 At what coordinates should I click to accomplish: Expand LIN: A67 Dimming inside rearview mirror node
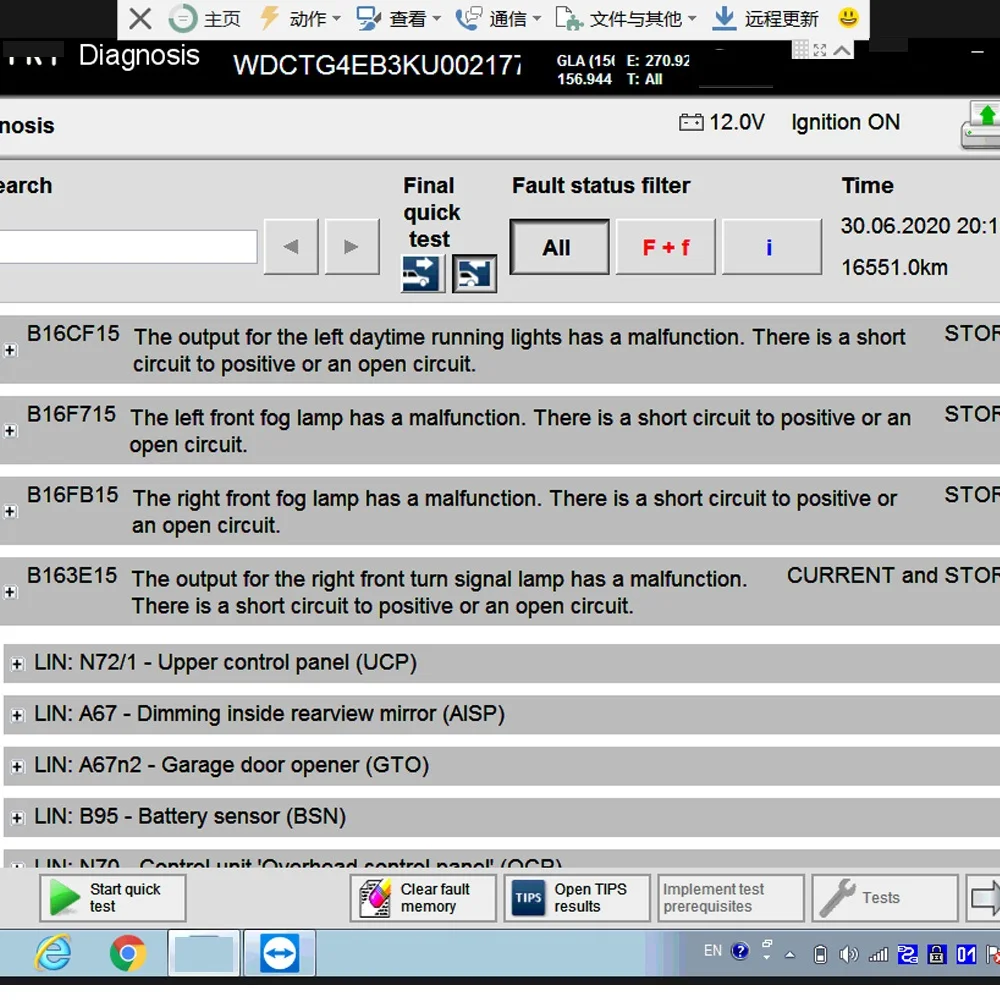tap(17, 716)
